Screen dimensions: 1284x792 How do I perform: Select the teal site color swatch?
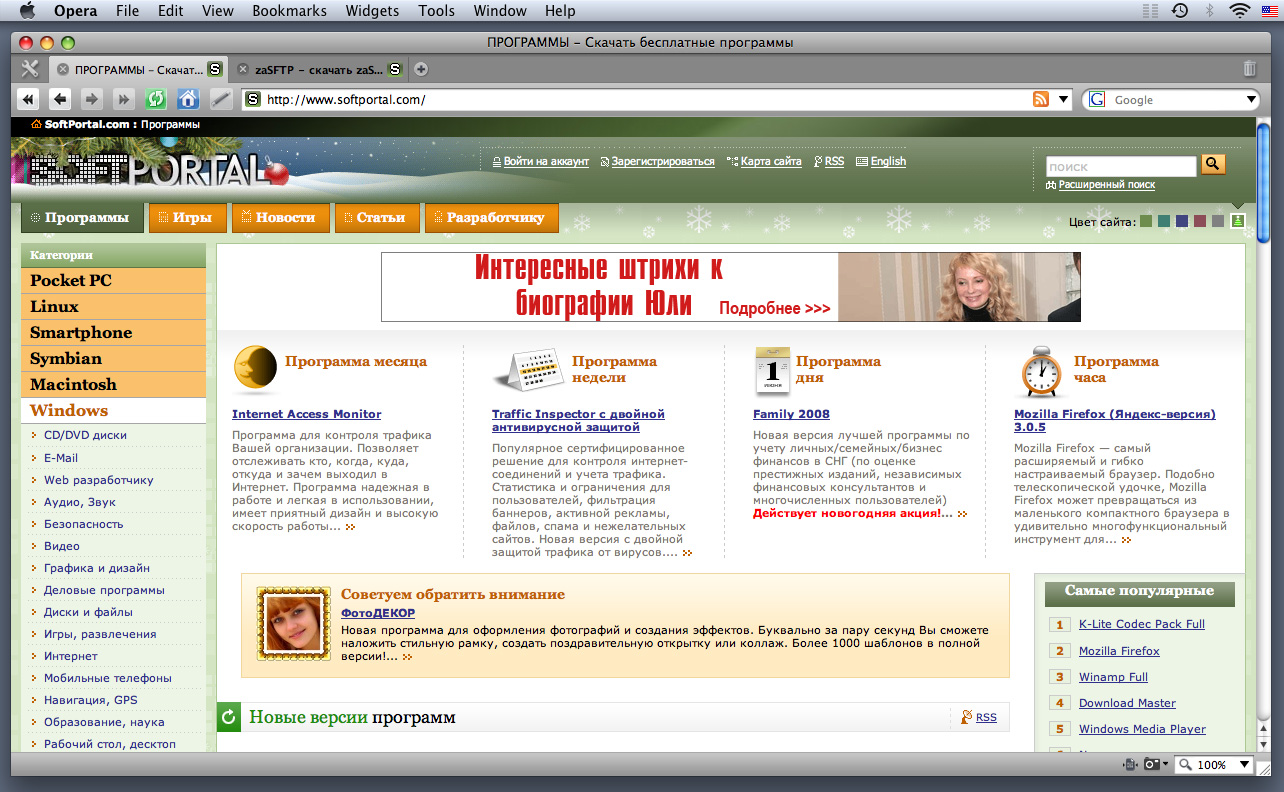coord(1164,221)
